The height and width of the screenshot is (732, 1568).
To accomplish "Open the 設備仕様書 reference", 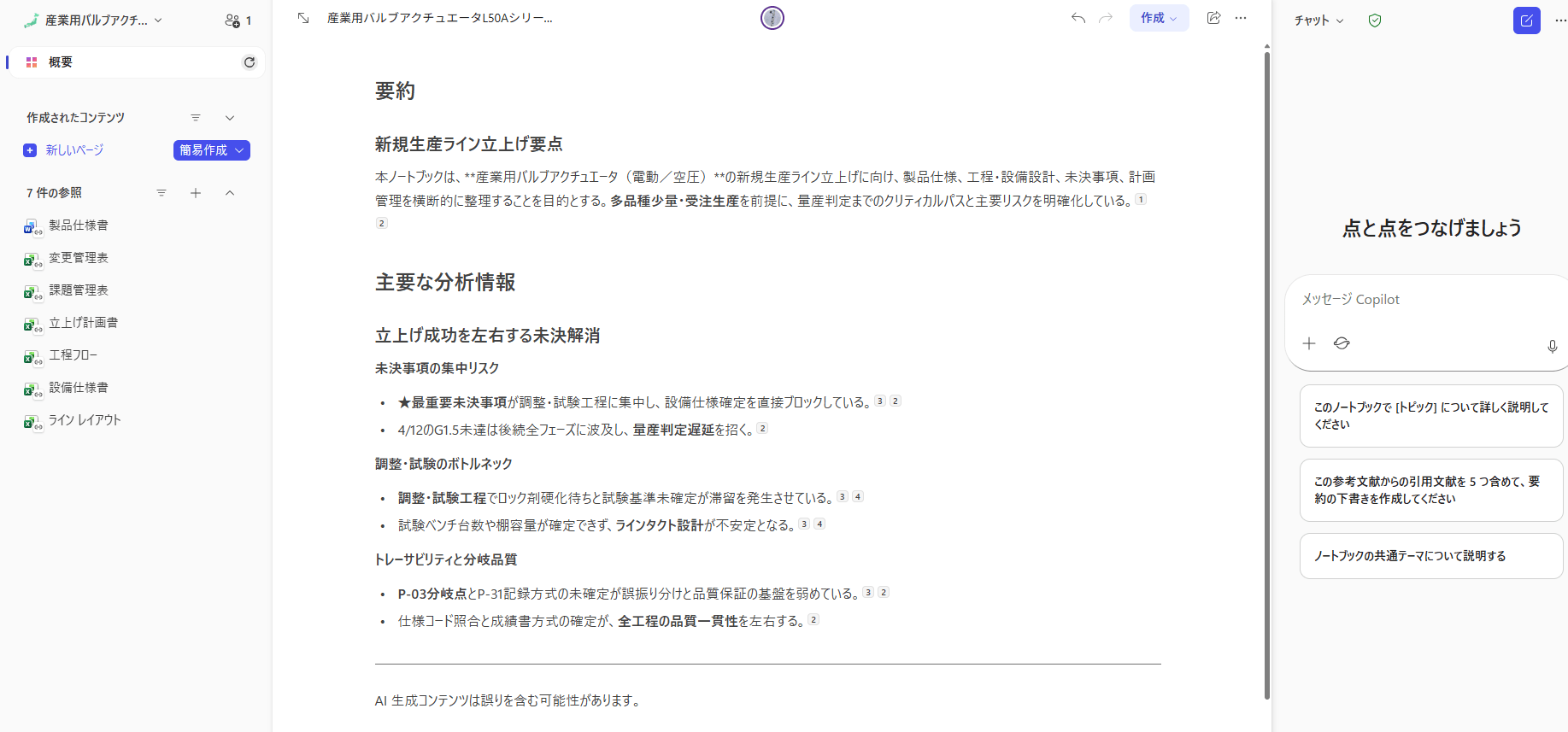I will (x=79, y=388).
